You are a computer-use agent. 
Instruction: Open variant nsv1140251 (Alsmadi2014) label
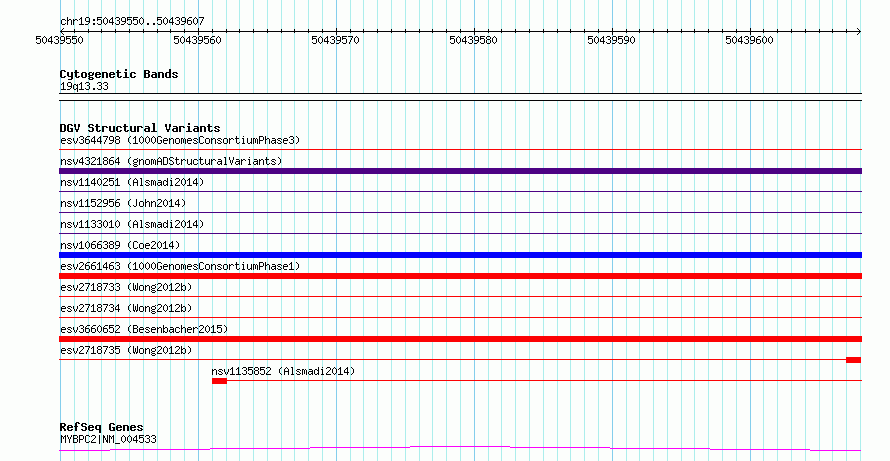[x=132, y=182]
